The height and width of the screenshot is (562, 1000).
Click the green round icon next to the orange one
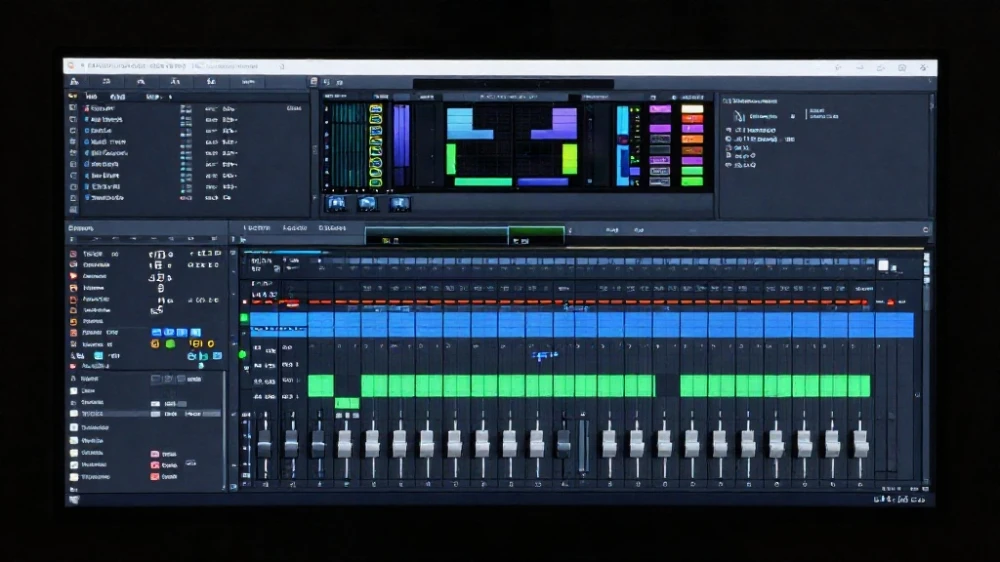click(x=170, y=344)
